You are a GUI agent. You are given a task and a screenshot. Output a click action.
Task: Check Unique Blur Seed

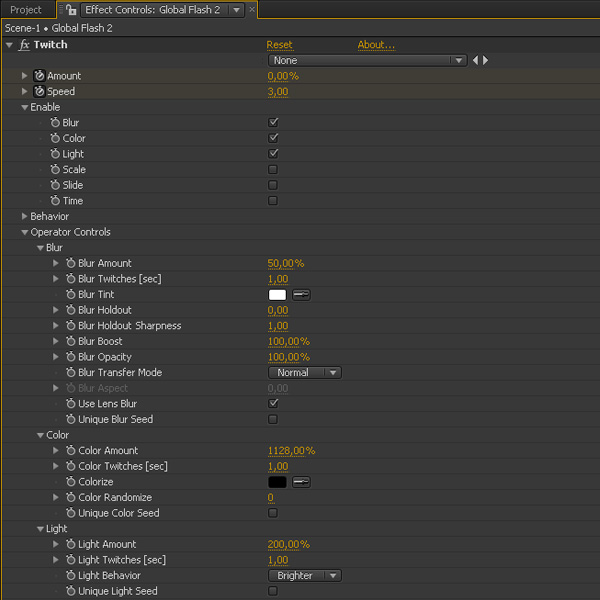(273, 419)
